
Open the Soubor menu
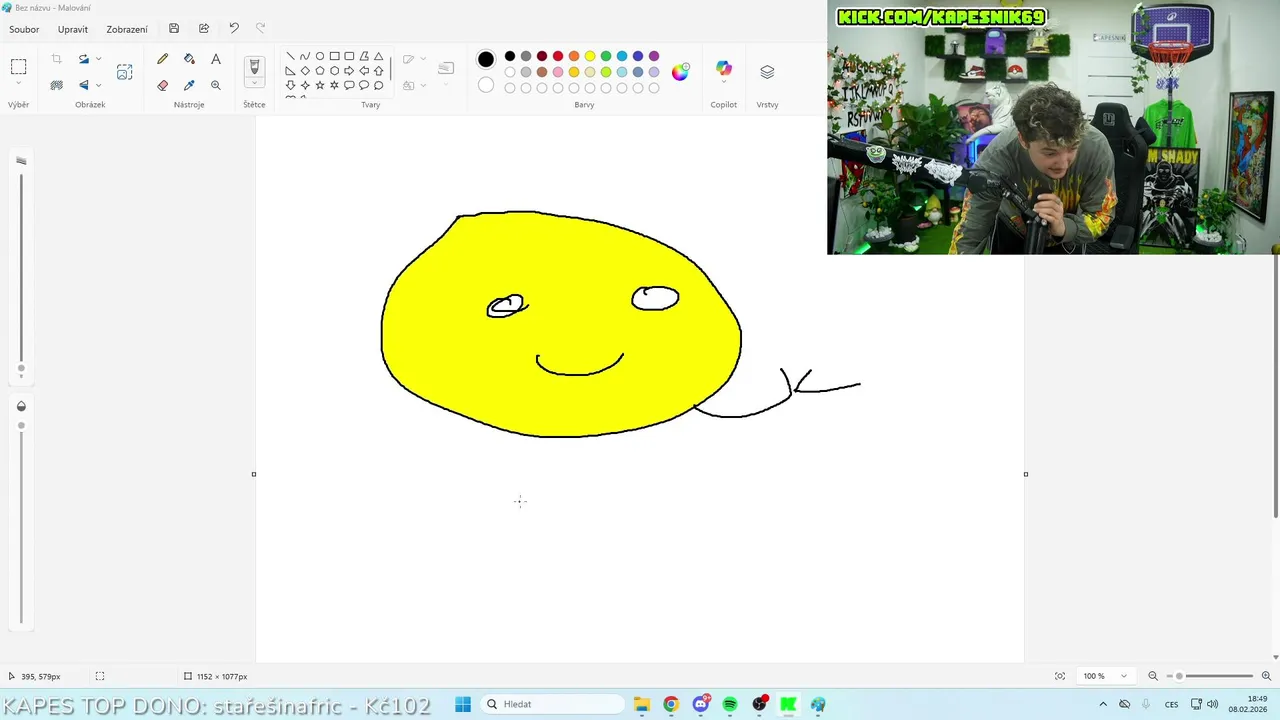coord(24,30)
